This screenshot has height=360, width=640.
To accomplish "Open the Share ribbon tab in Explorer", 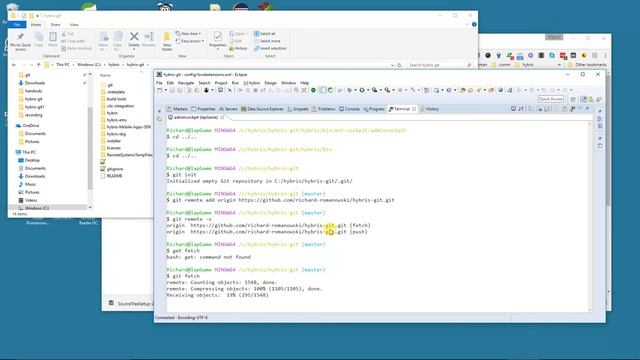I will coord(55,25).
